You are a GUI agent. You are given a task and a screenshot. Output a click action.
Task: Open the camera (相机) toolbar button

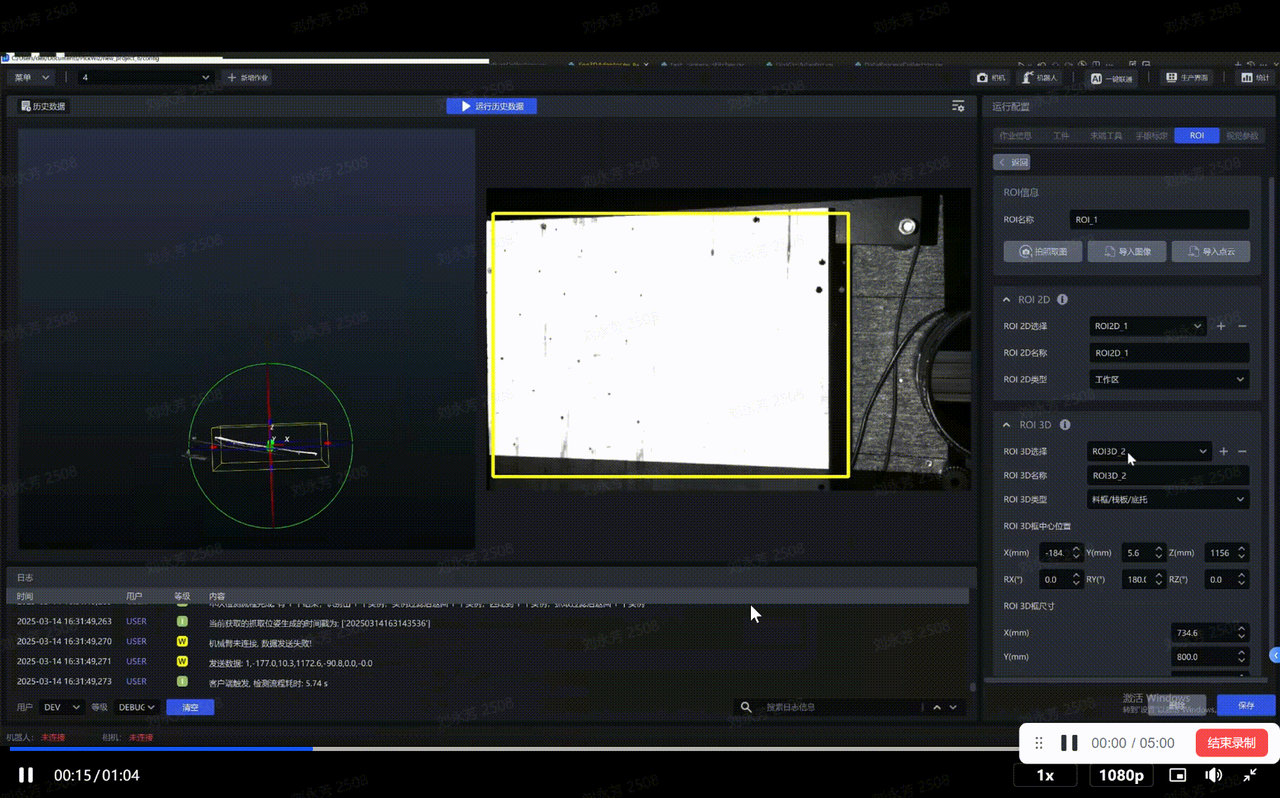point(991,77)
